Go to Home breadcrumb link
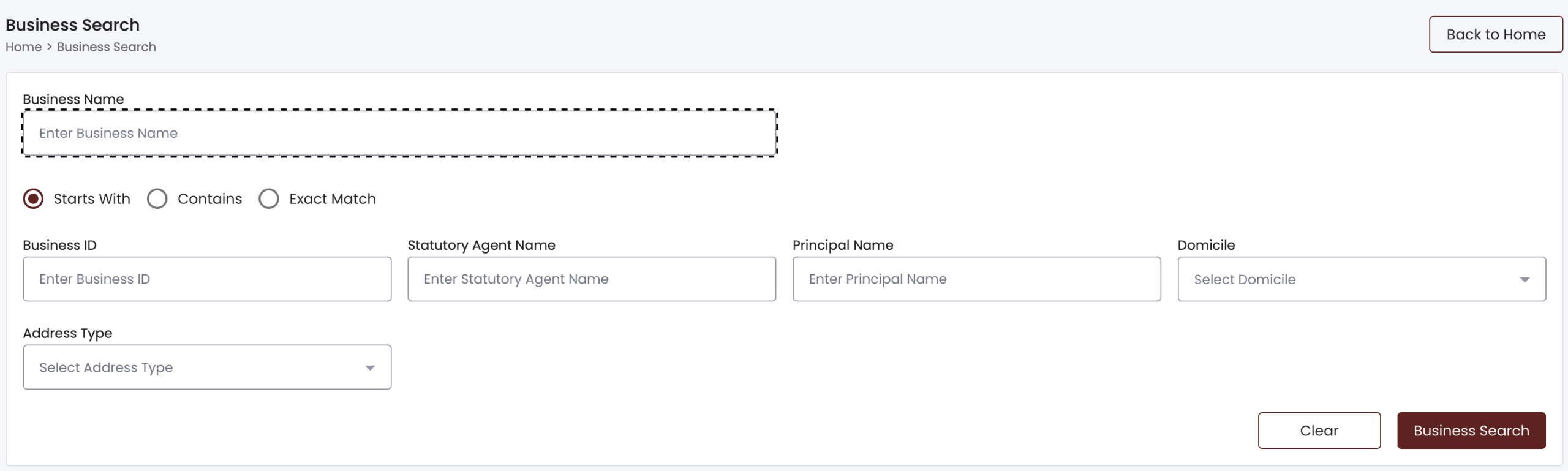 coord(23,47)
